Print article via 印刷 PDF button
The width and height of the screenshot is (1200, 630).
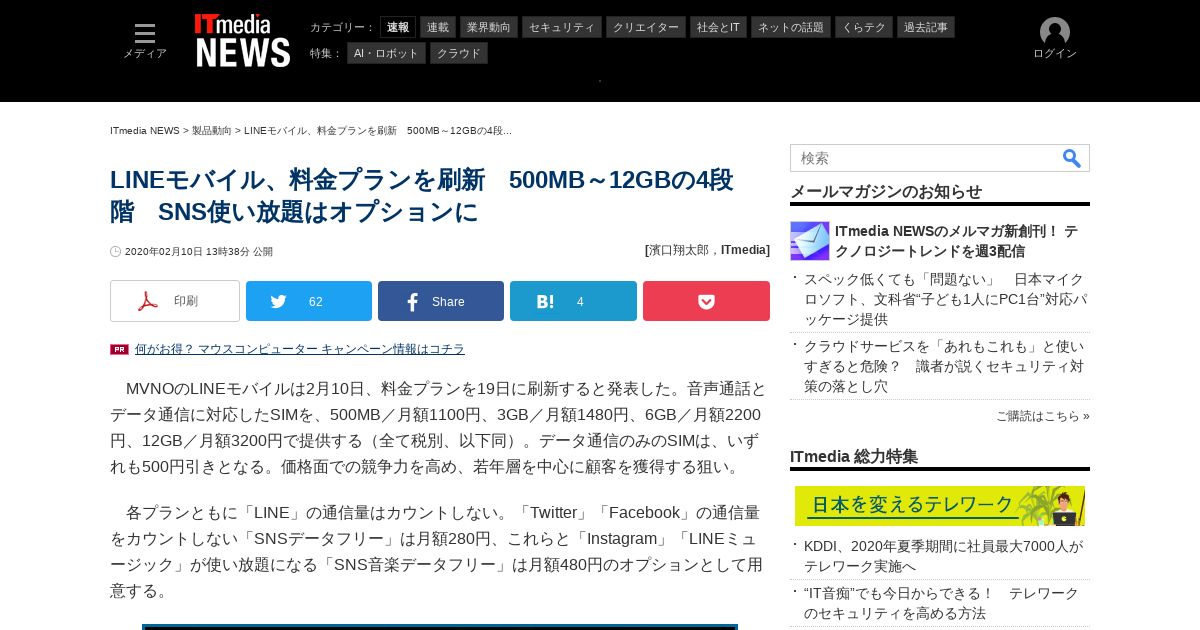[x=175, y=301]
